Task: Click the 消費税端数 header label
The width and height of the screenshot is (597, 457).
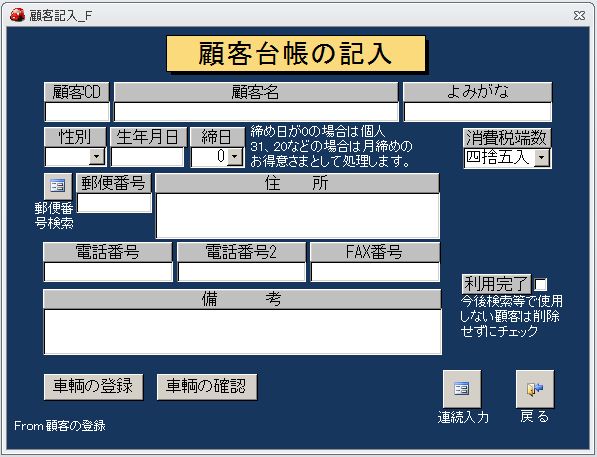Action: (x=507, y=137)
